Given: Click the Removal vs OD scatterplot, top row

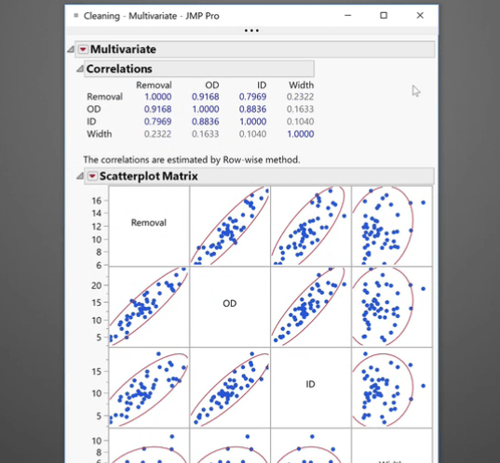Looking at the screenshot, I should (230, 226).
